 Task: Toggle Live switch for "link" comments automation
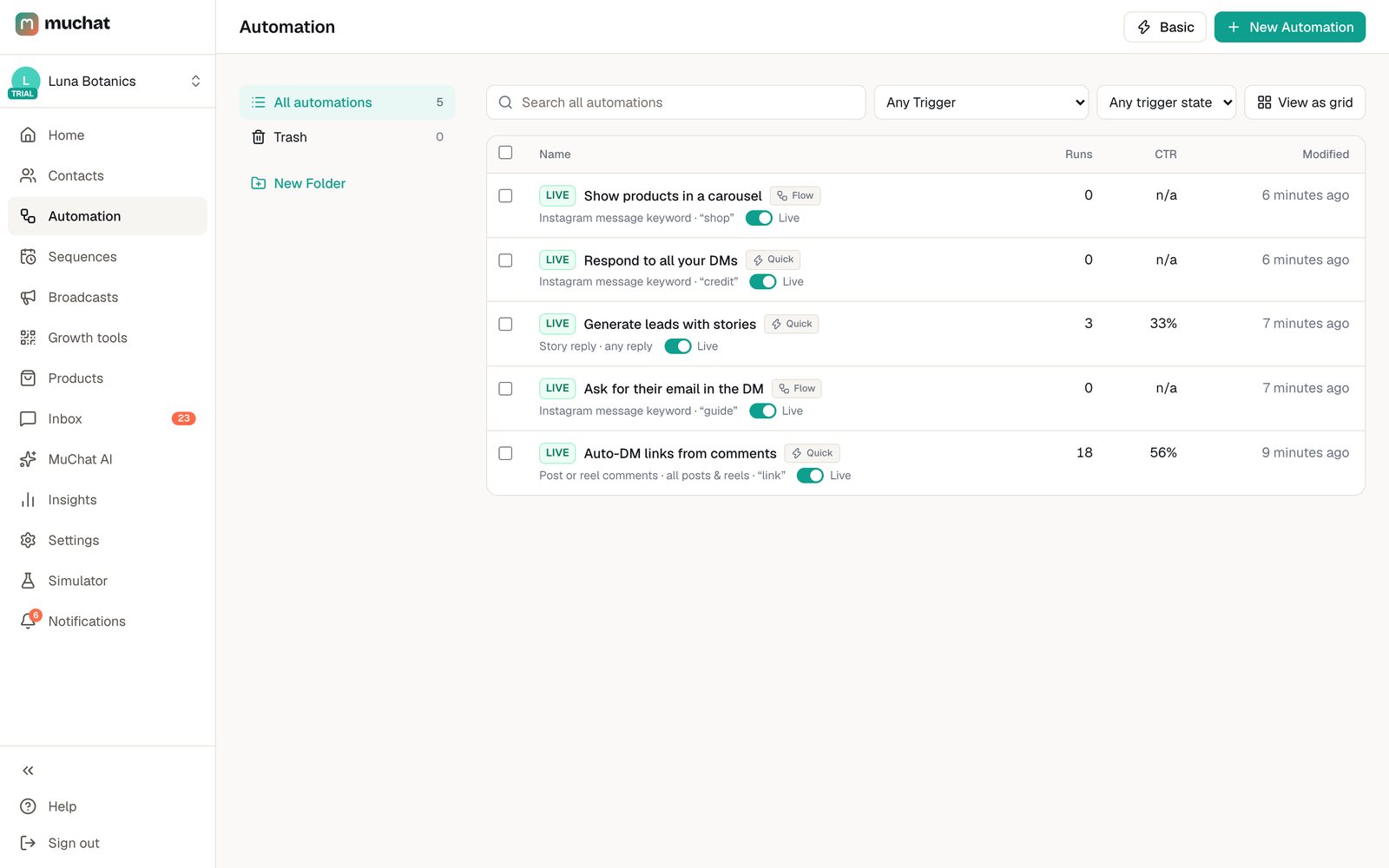pos(810,476)
